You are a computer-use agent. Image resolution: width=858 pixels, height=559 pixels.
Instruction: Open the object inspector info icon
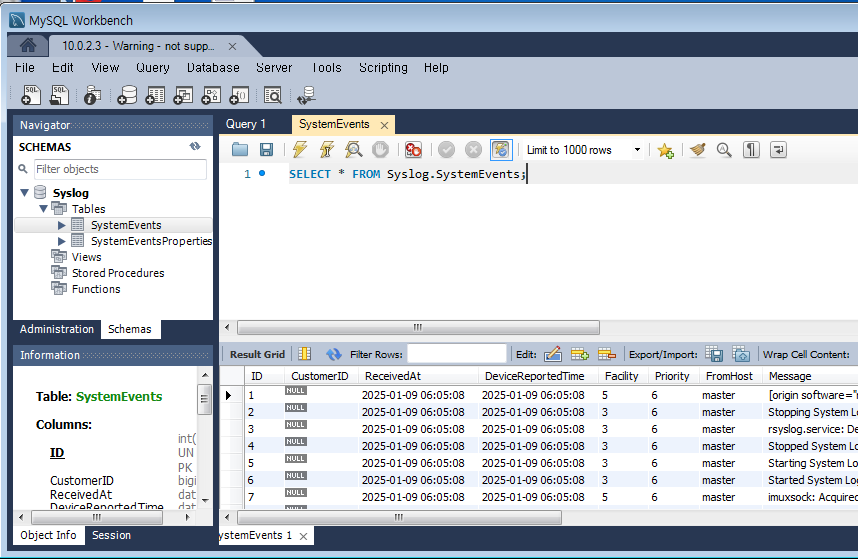pyautogui.click(x=92, y=95)
